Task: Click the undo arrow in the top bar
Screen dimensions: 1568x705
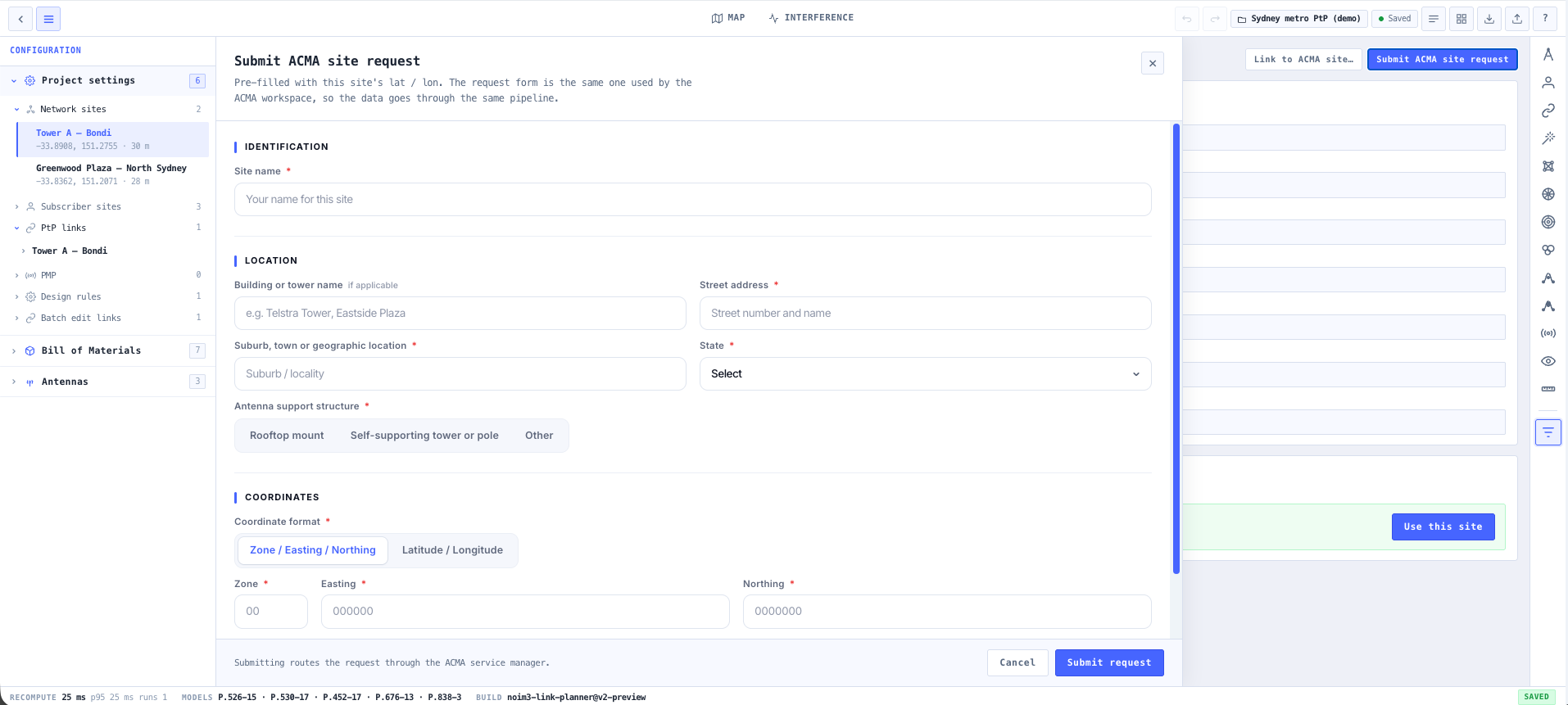Action: click(1187, 19)
